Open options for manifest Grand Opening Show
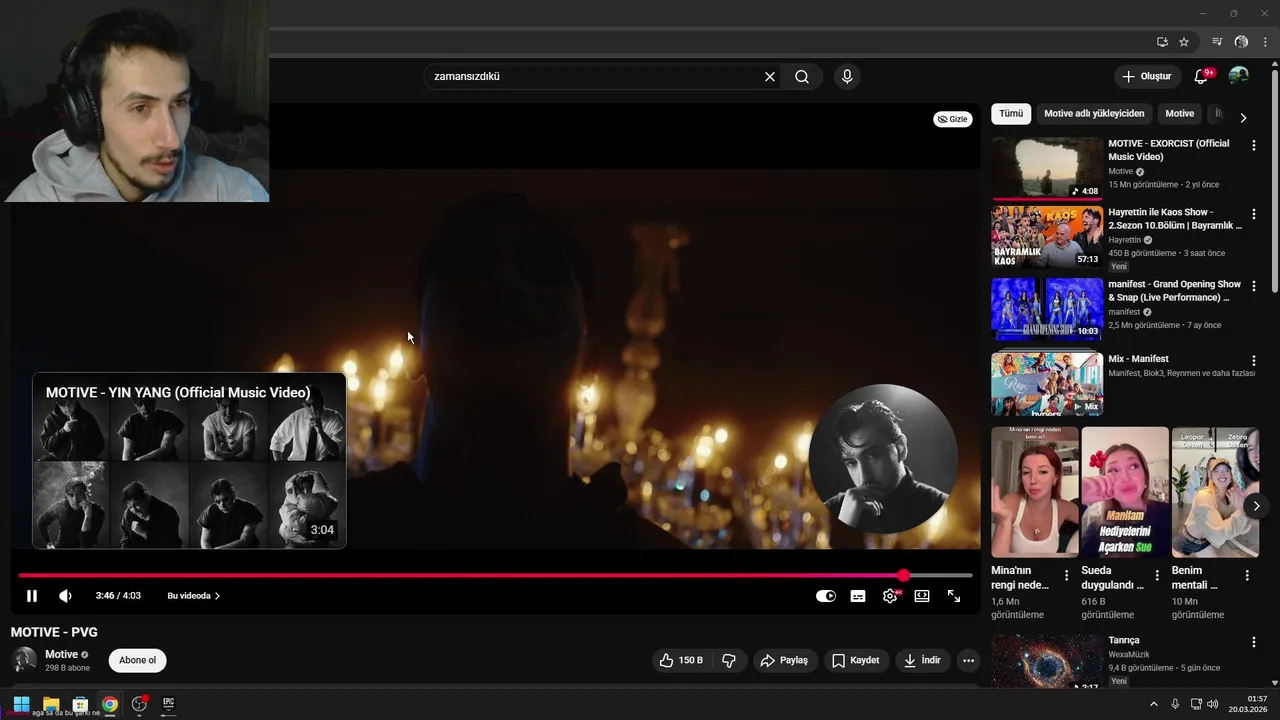Viewport: 1280px width, 720px height. (x=1254, y=287)
